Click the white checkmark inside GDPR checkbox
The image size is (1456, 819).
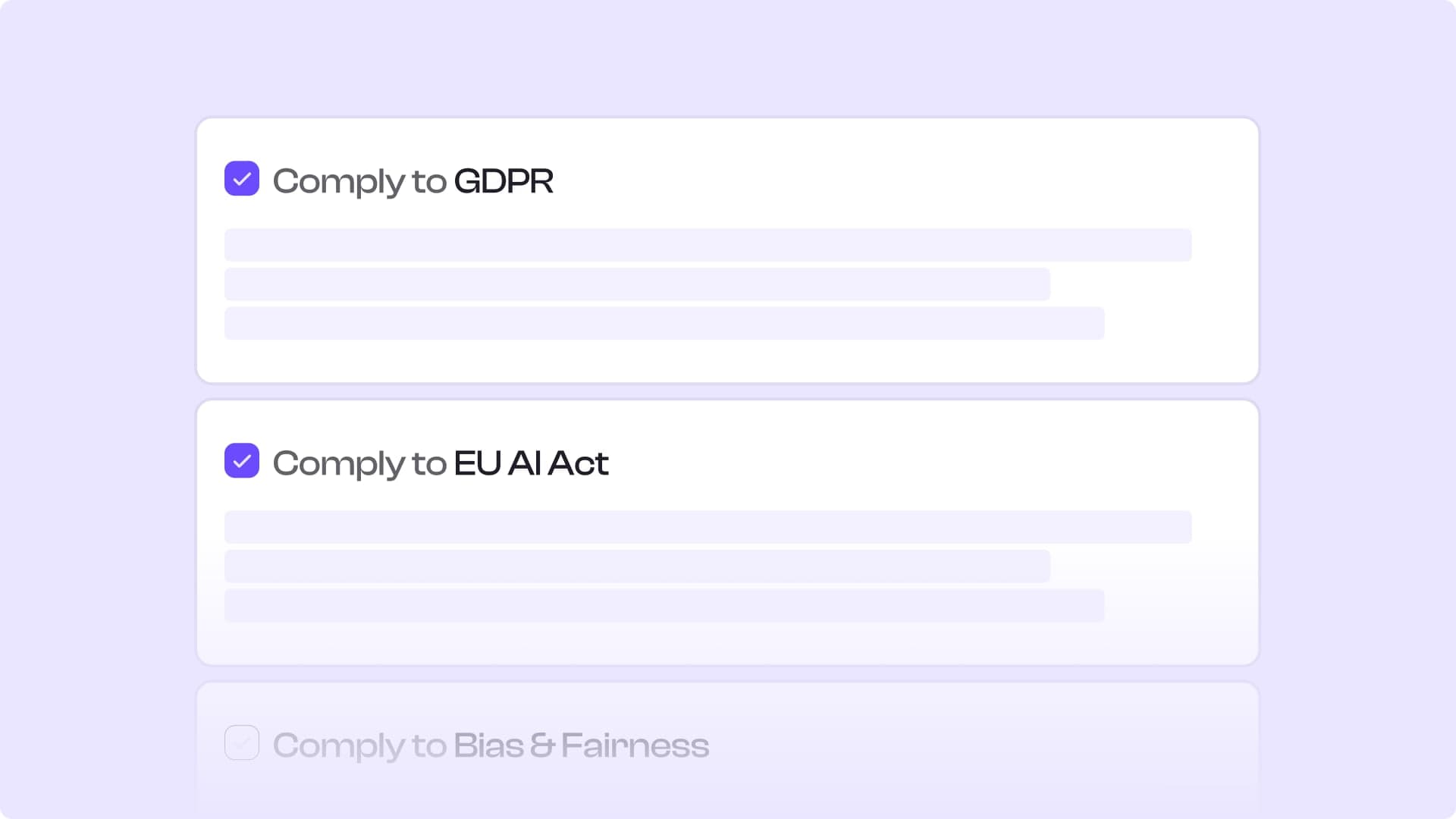pyautogui.click(x=242, y=180)
